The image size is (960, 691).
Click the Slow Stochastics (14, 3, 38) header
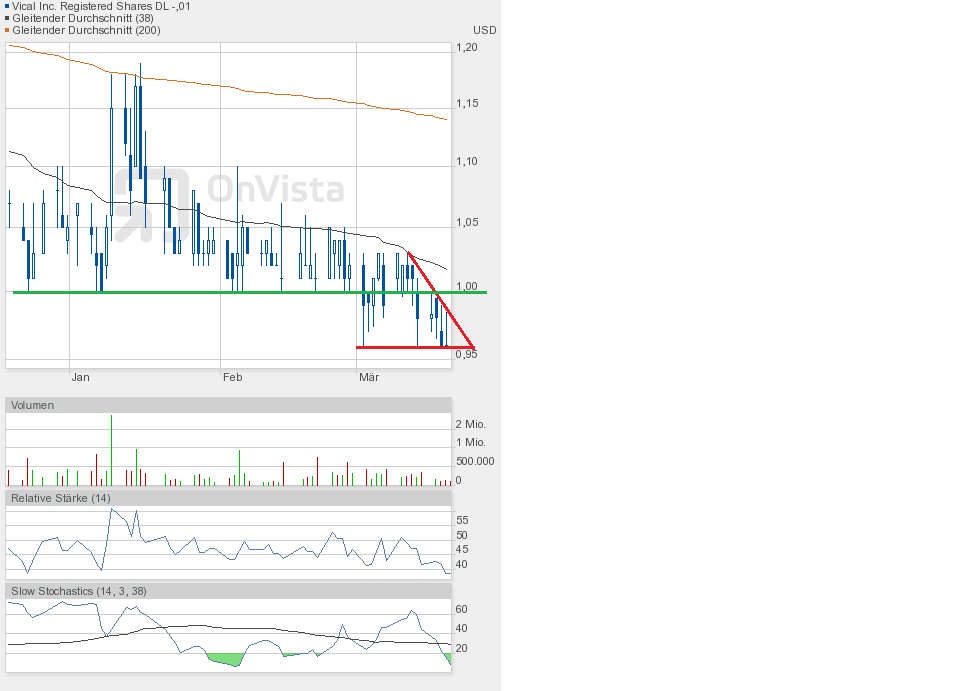click(79, 591)
